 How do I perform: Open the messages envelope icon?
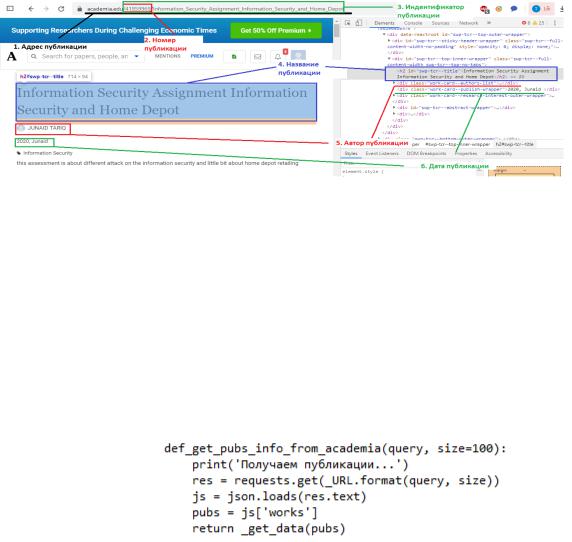[x=258, y=57]
